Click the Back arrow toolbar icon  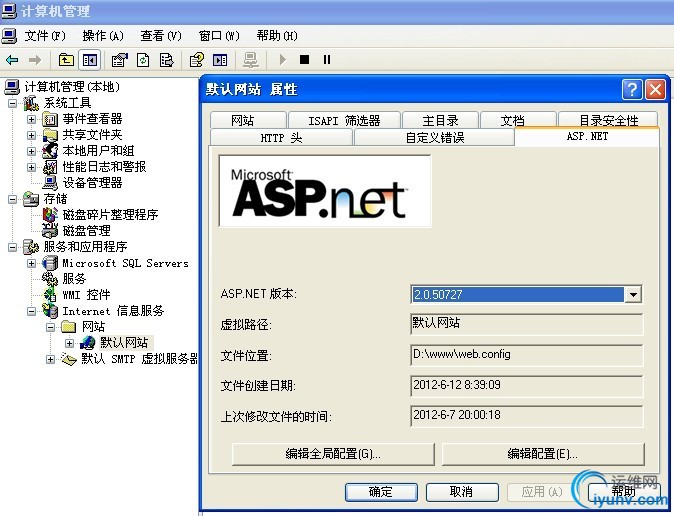[x=12, y=60]
